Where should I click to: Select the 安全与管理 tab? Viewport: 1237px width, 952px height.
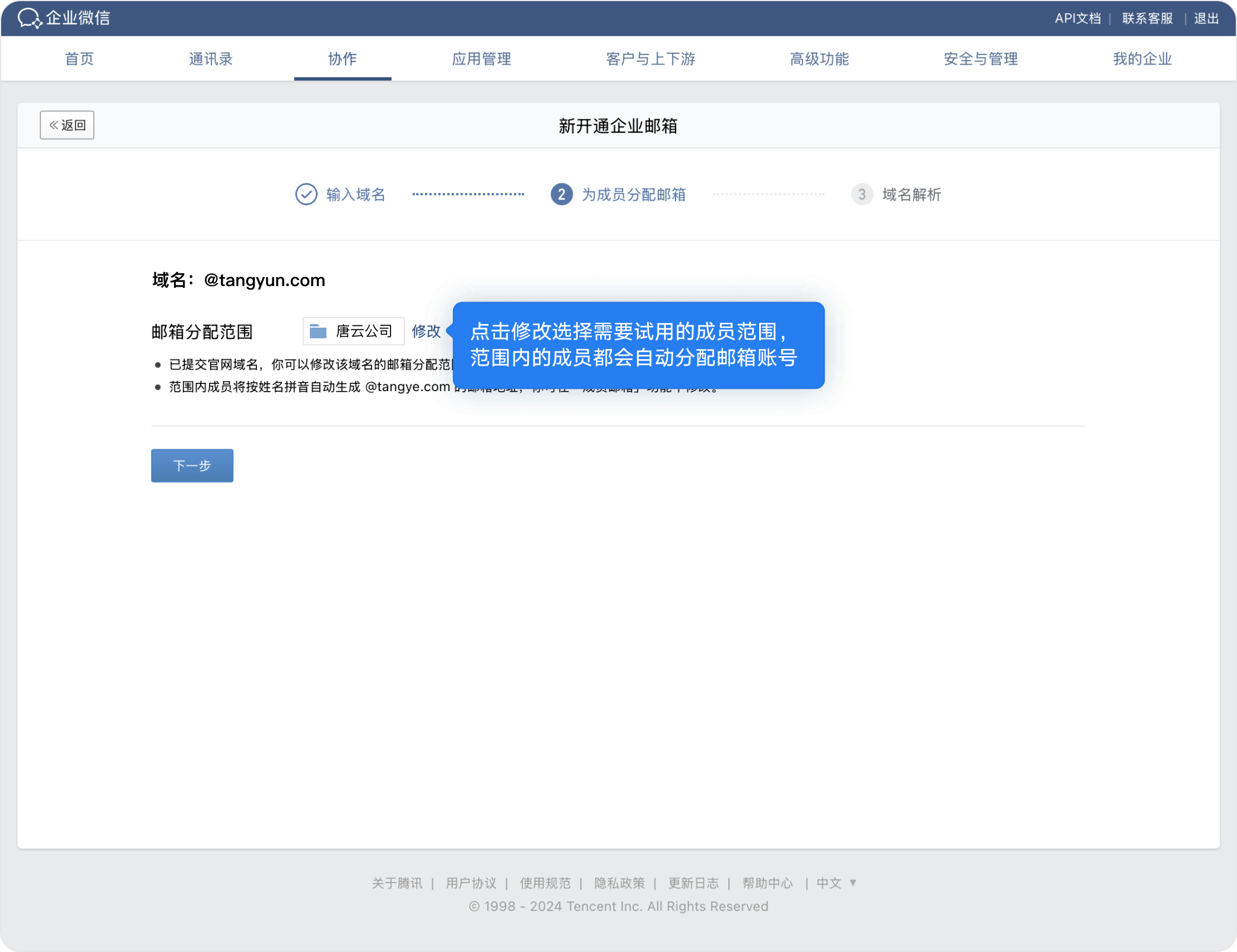click(x=981, y=59)
